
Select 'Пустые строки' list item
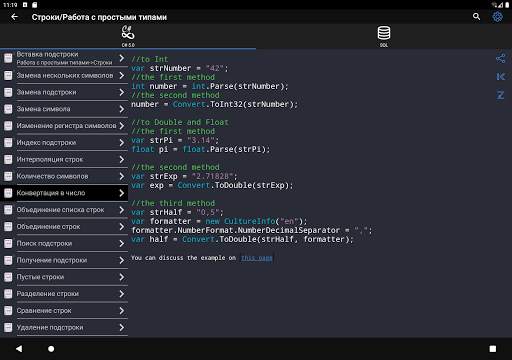[x=64, y=277]
